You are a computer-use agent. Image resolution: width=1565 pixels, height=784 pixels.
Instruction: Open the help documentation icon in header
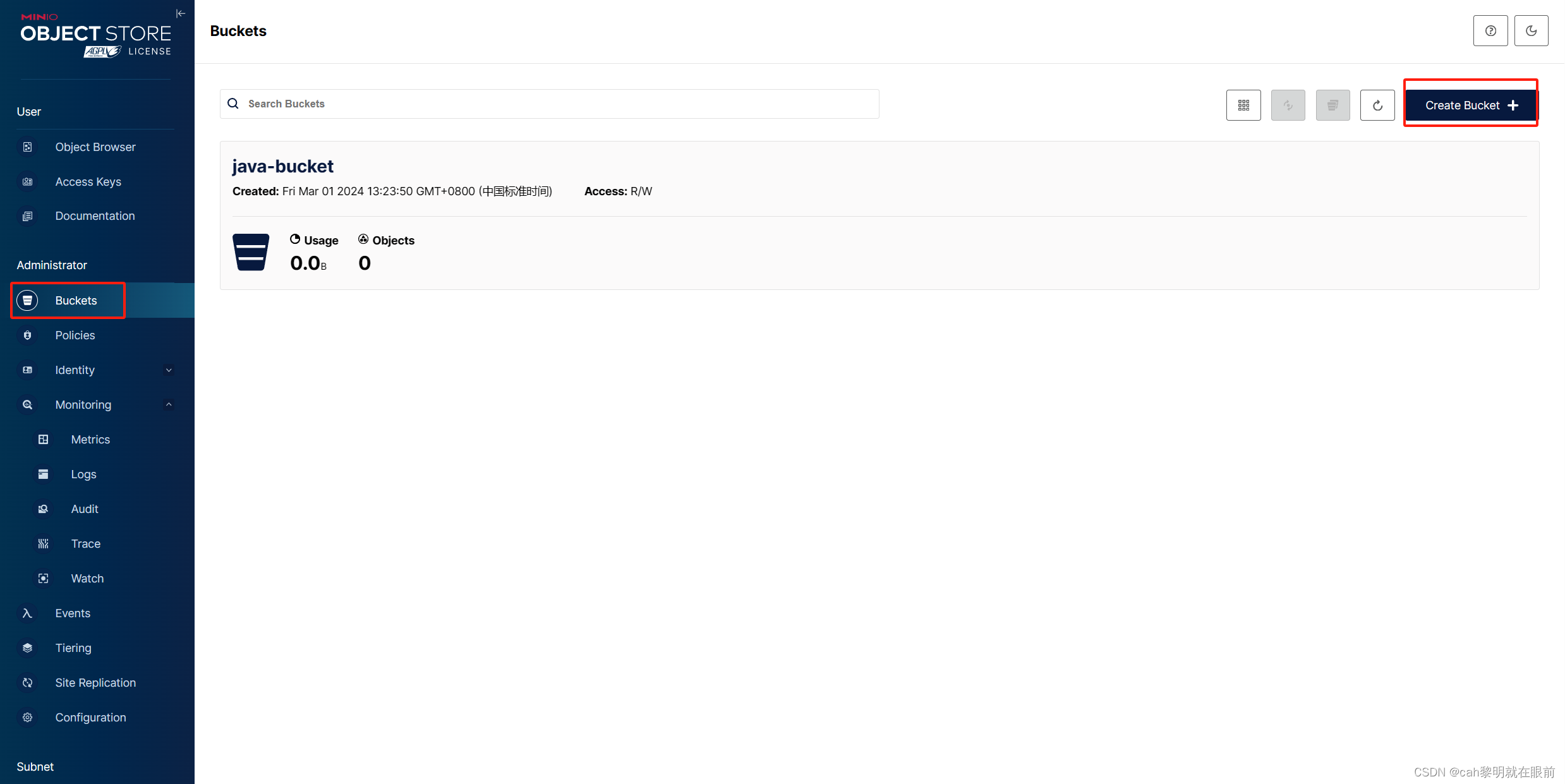(1490, 31)
